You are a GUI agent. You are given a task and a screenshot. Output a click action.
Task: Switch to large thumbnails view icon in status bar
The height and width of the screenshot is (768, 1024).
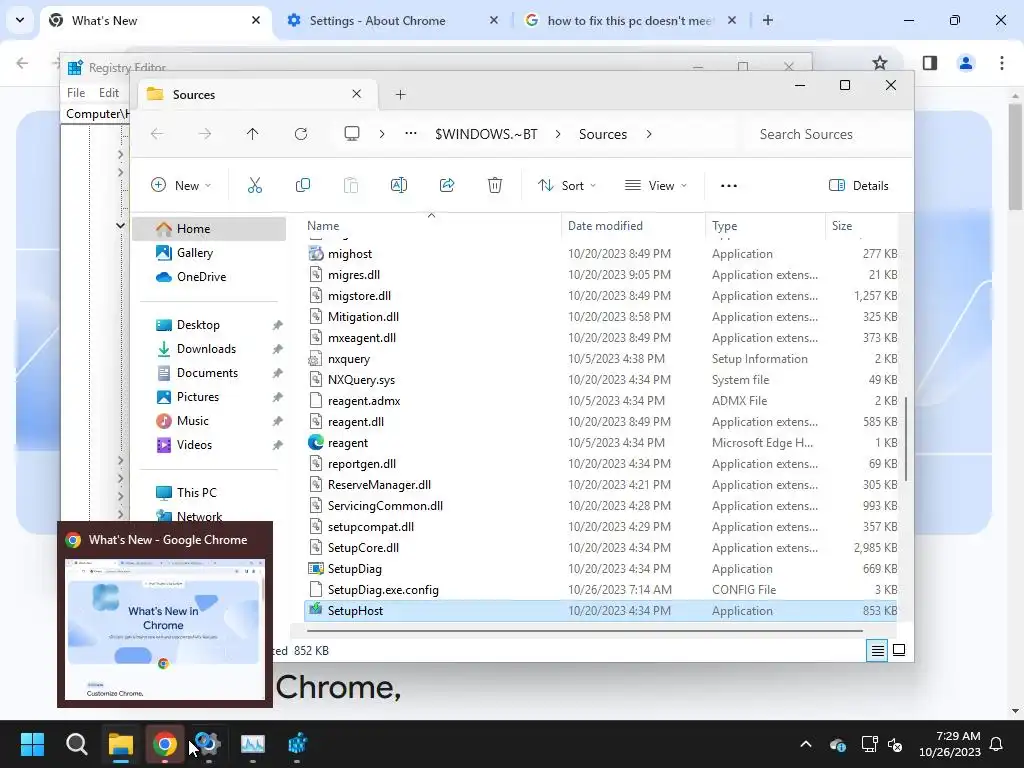pos(899,650)
